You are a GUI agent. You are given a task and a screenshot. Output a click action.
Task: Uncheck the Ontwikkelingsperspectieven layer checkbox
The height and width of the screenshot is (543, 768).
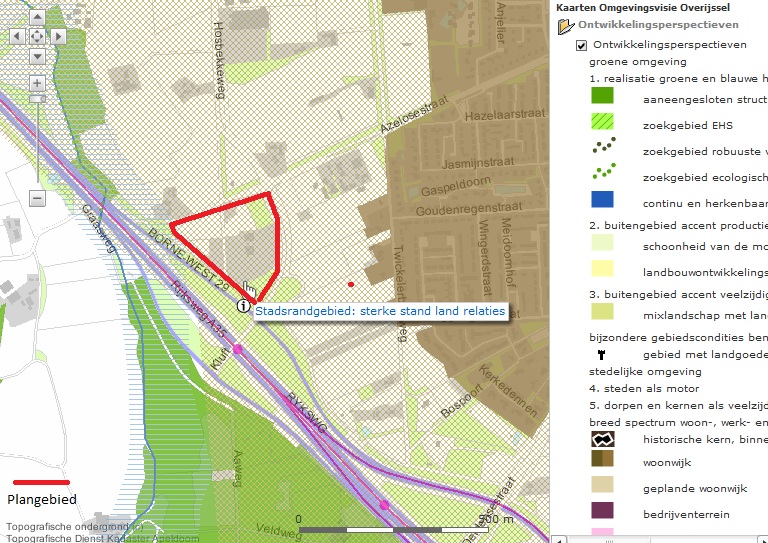tap(581, 45)
